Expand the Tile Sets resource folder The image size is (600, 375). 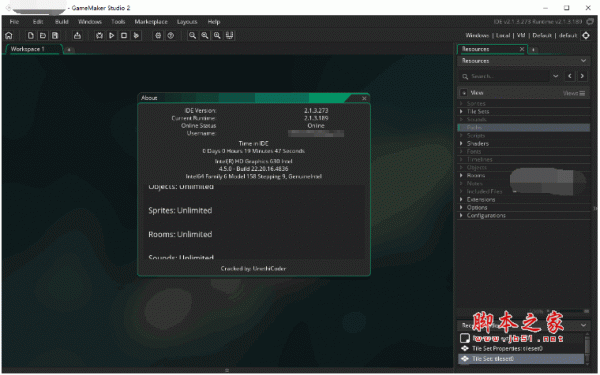(461, 111)
